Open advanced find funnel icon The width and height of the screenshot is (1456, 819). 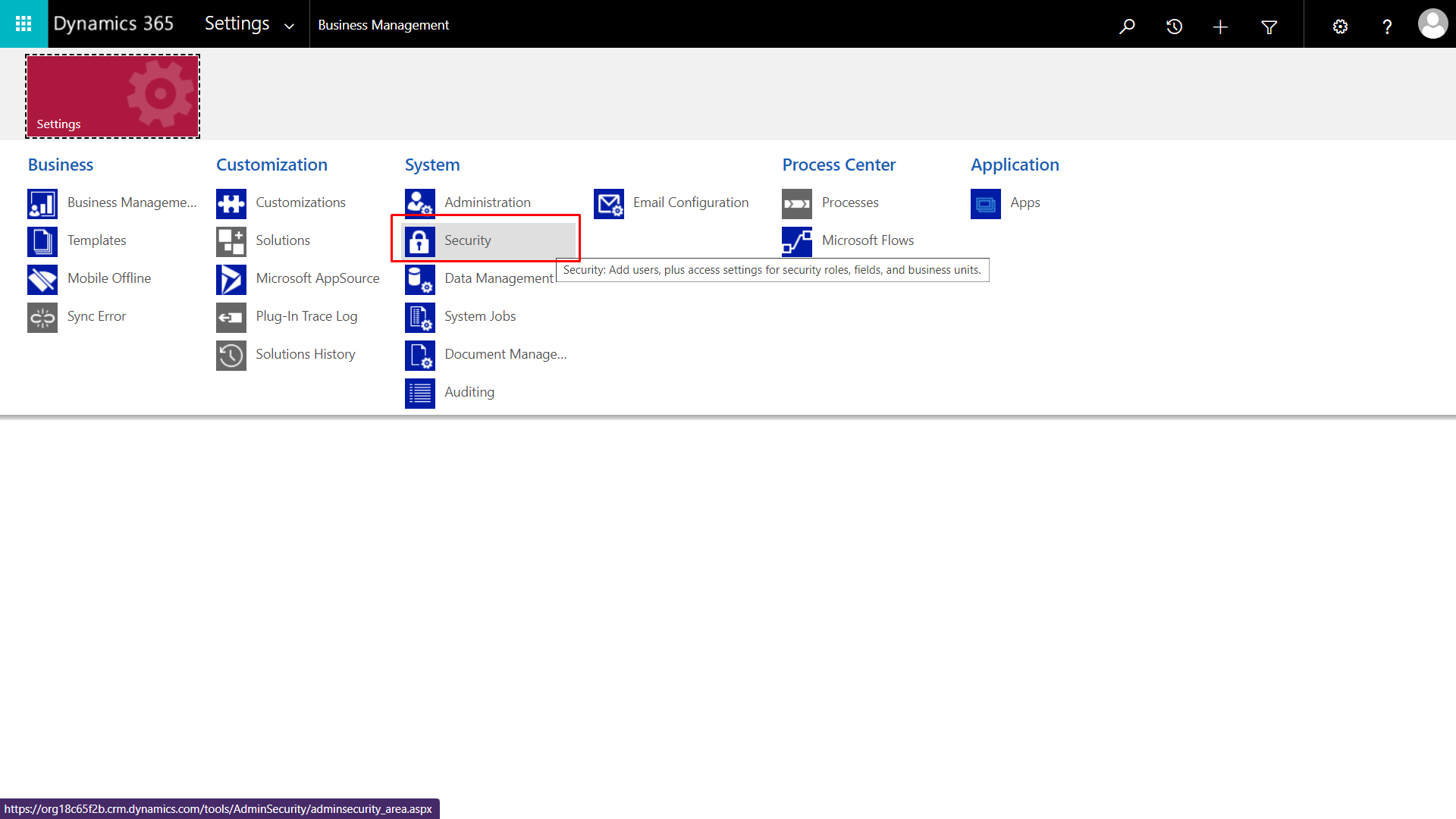[1269, 27]
